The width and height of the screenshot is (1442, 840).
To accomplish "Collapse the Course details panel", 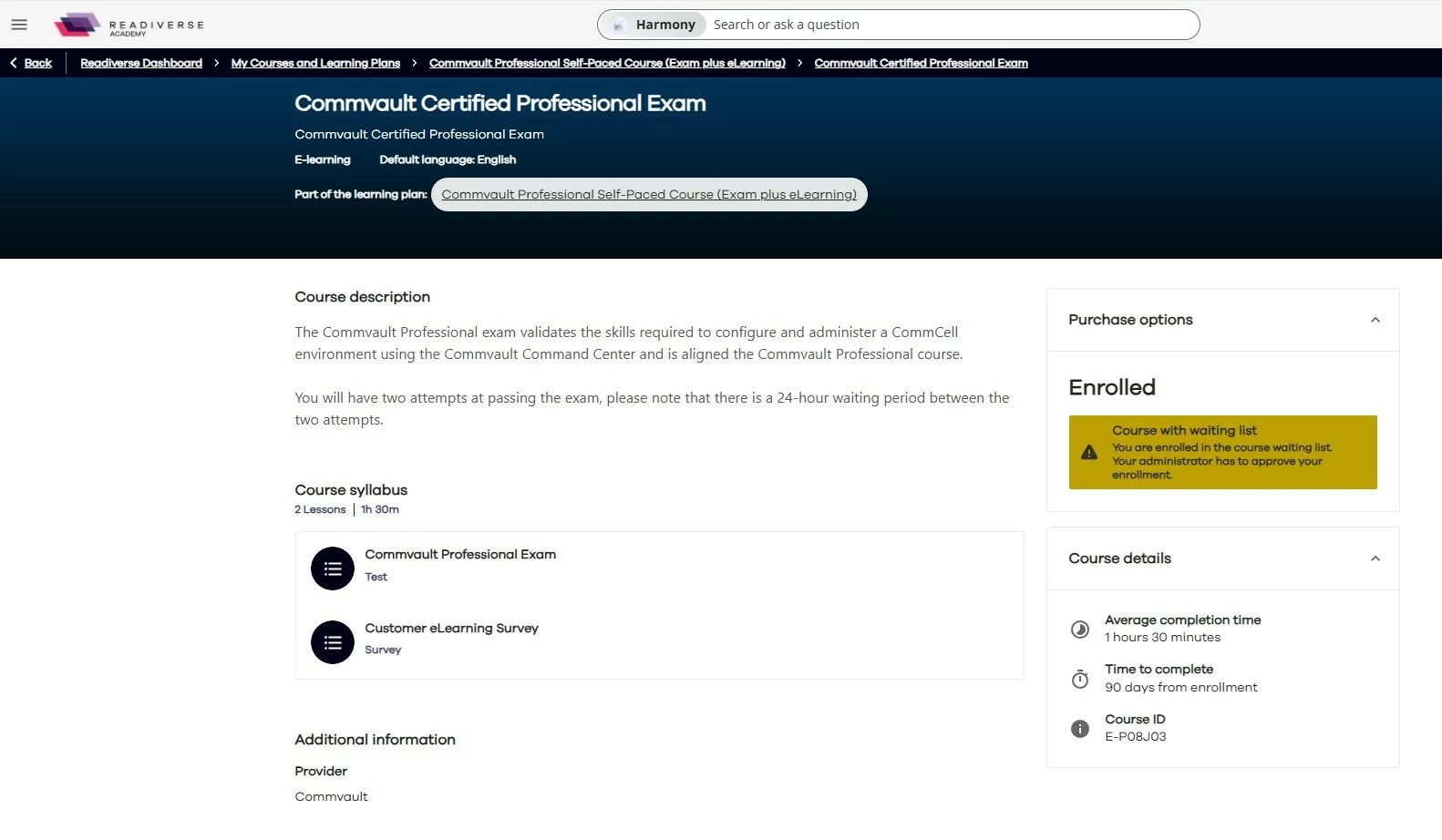I will tap(1375, 558).
